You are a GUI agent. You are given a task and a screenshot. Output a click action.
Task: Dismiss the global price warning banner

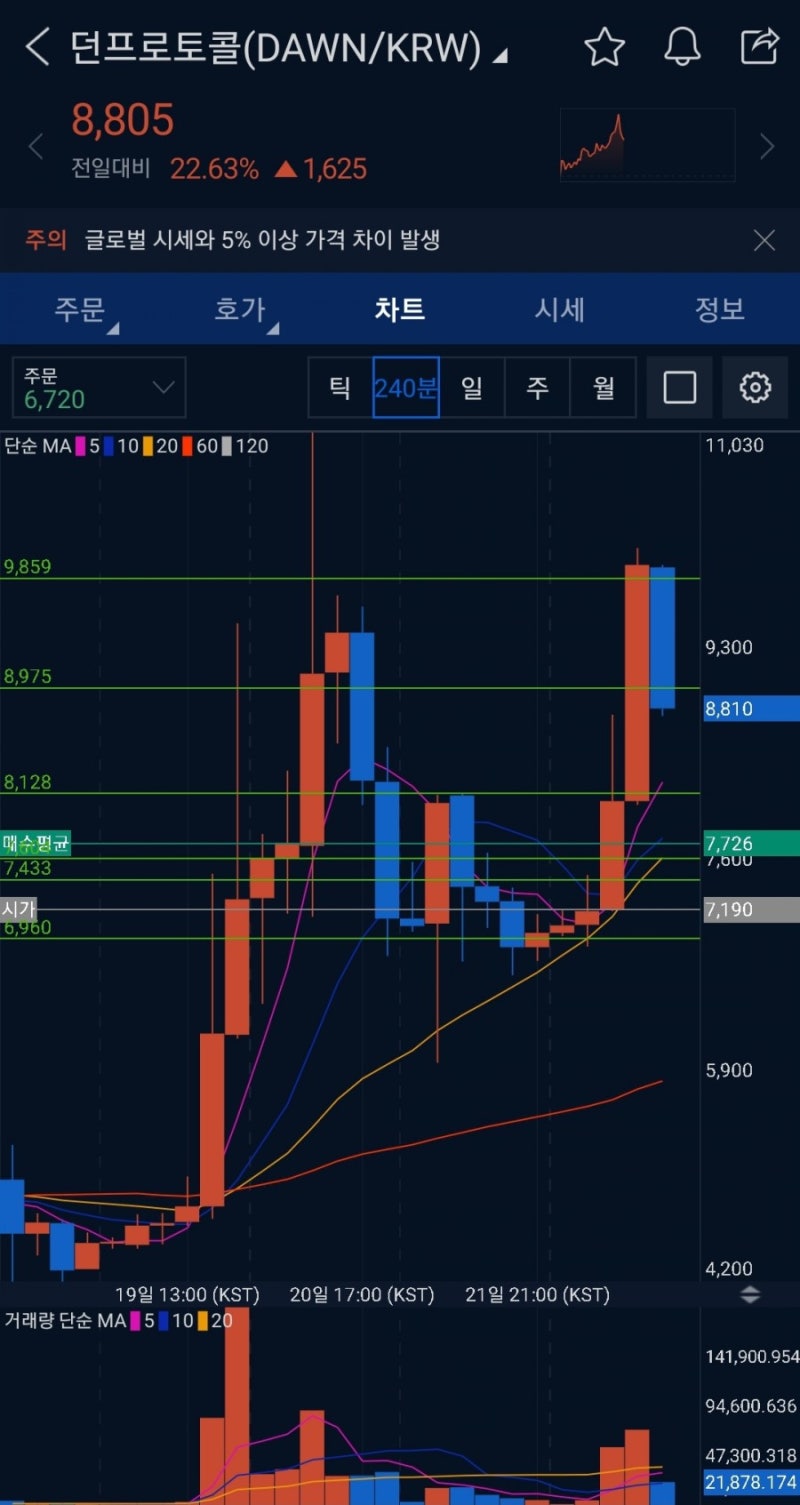click(764, 240)
